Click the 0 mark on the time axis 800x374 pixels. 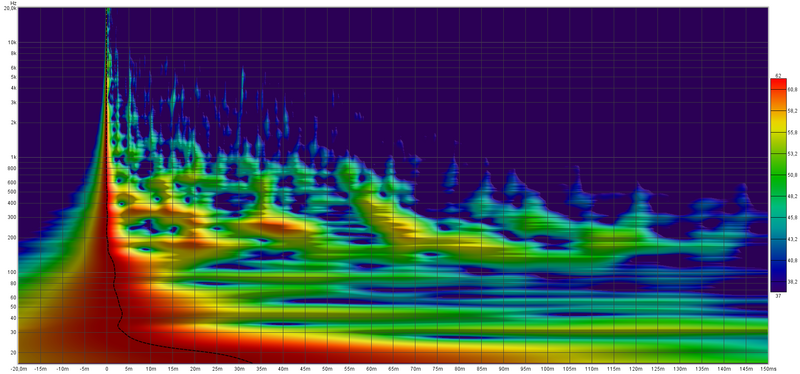107,368
